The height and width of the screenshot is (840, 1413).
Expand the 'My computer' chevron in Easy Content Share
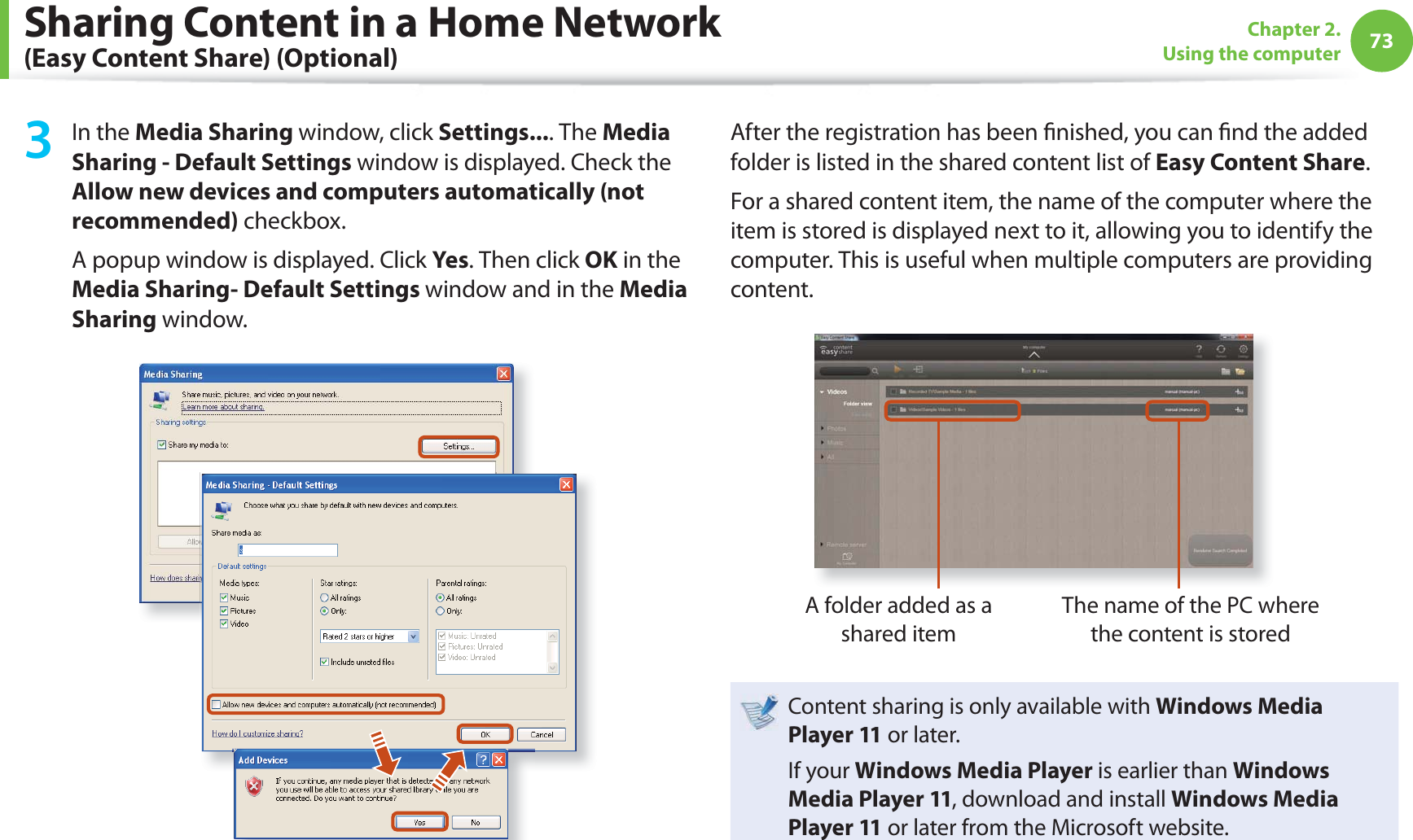(1034, 355)
